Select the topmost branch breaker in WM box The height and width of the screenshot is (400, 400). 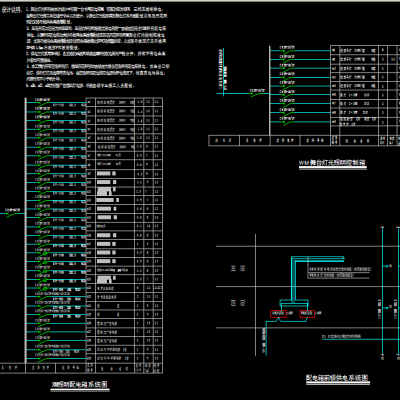(x=287, y=49)
